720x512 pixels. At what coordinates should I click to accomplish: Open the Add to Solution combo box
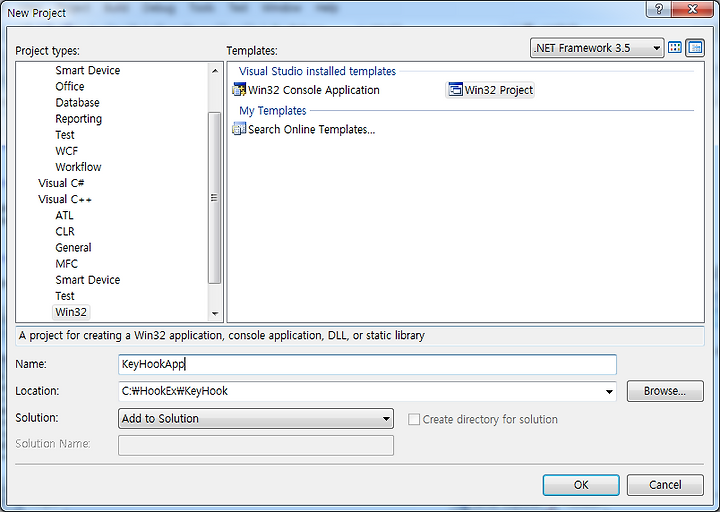pos(256,418)
